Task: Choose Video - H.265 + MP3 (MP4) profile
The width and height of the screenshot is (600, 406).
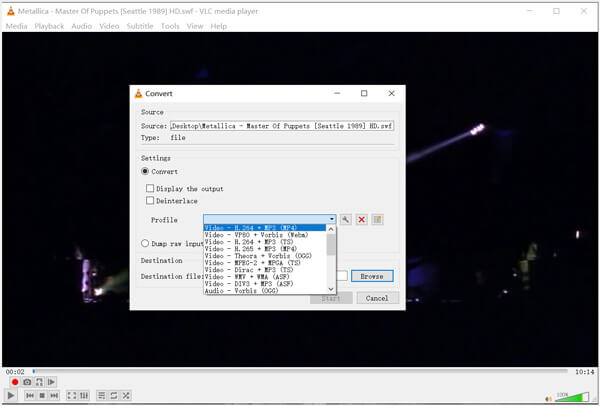Action: [265, 249]
